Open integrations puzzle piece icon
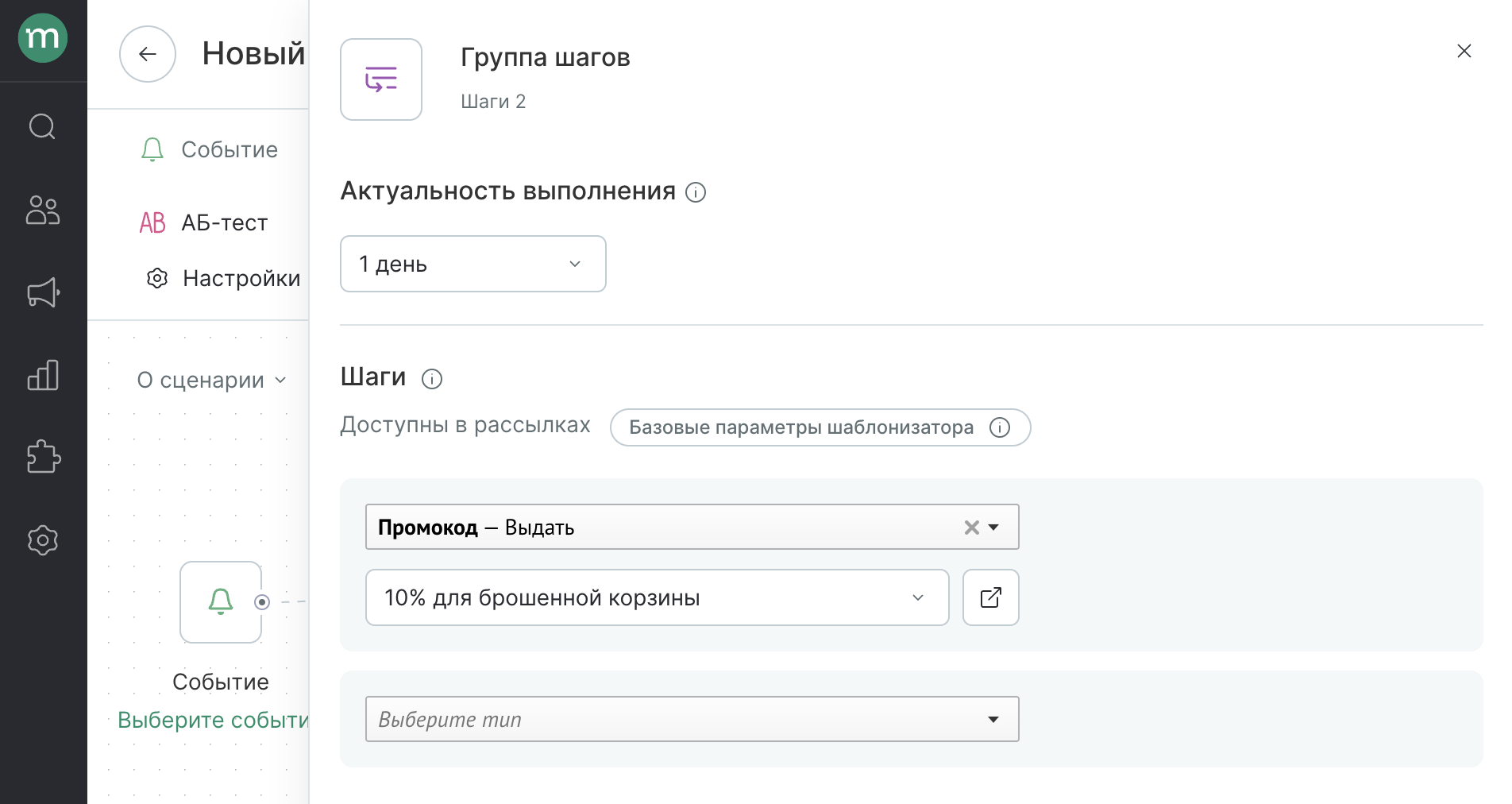The image size is (1512, 804). click(x=44, y=457)
